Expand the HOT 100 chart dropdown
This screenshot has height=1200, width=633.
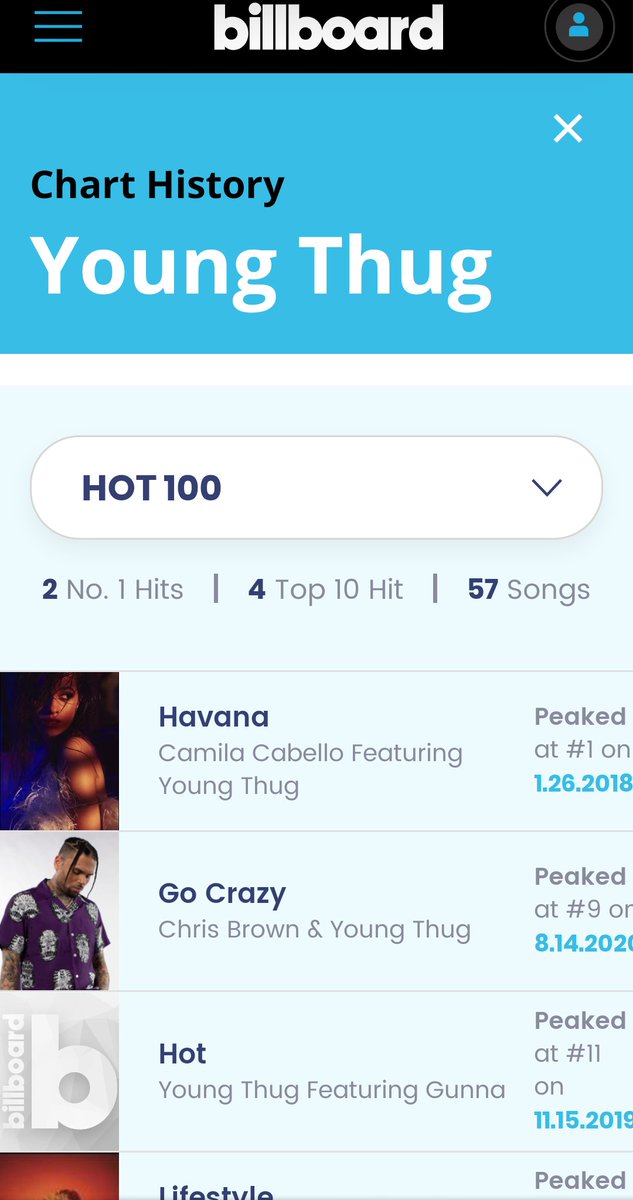(316, 487)
